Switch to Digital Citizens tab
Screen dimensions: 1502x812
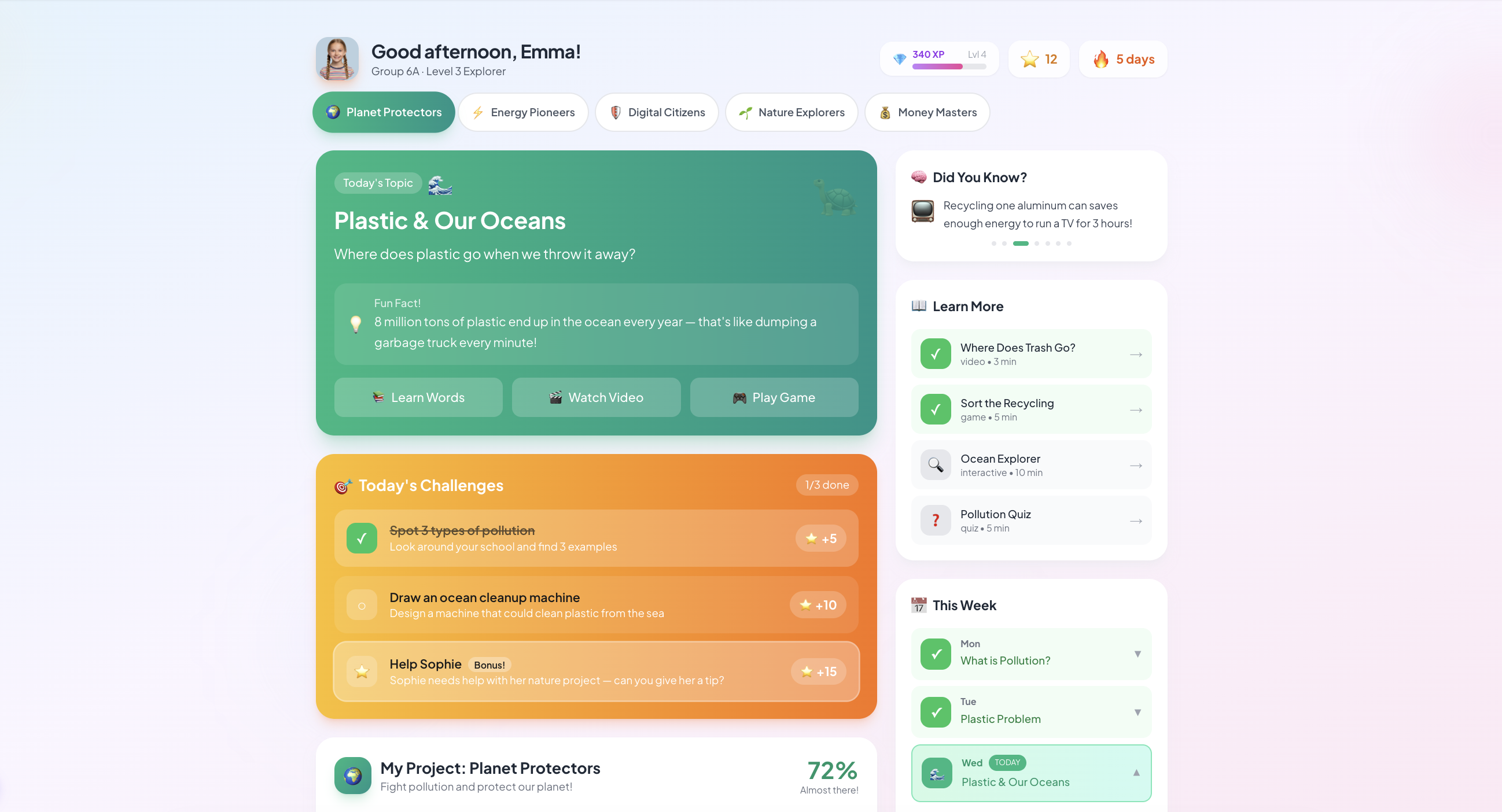tap(657, 112)
